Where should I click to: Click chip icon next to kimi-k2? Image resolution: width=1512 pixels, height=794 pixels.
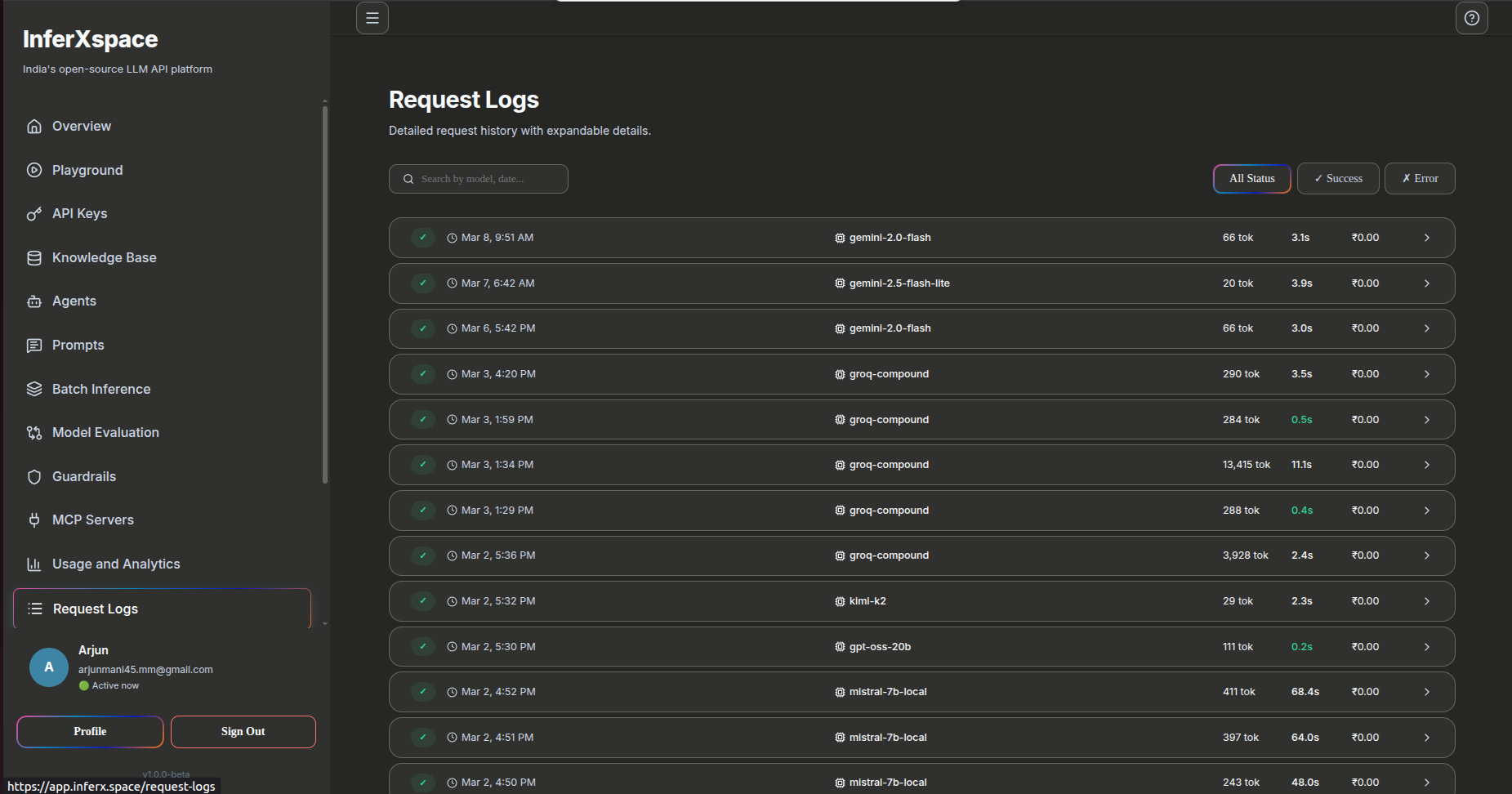(x=840, y=601)
